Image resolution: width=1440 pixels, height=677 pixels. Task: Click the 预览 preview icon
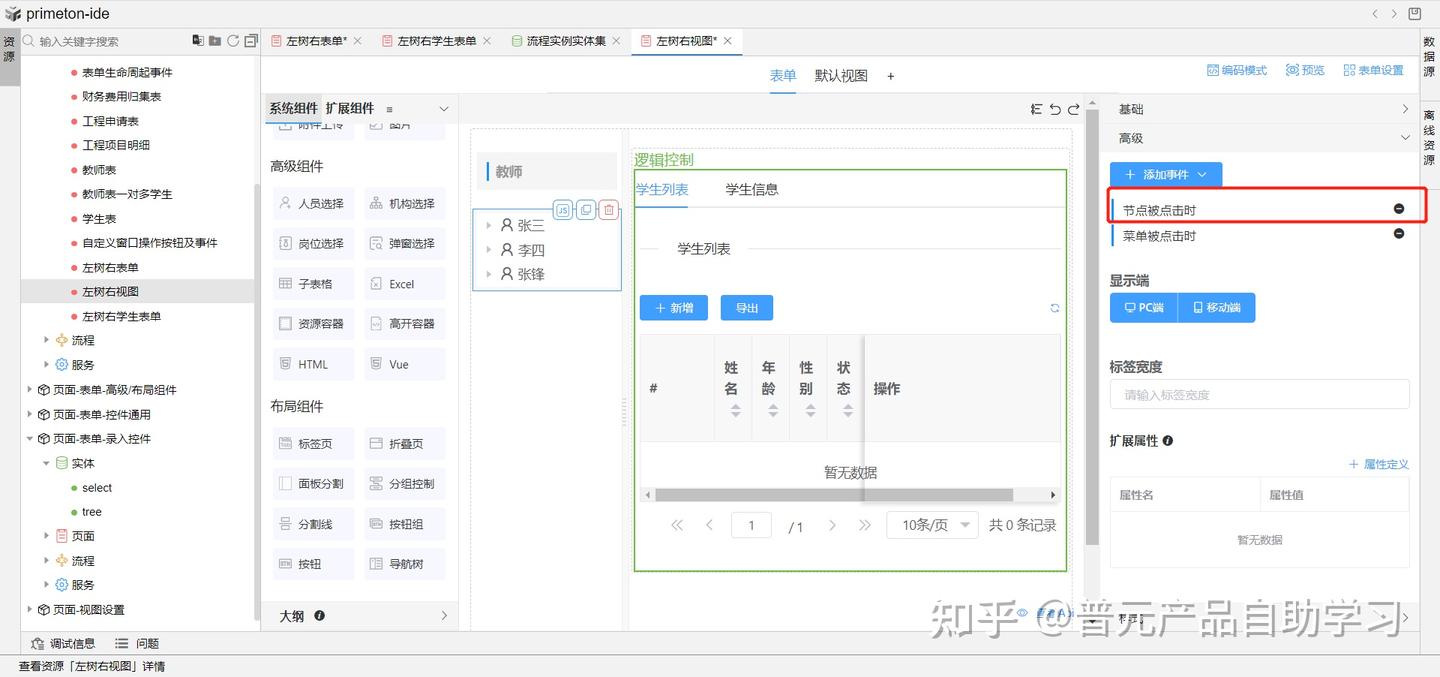point(1303,70)
